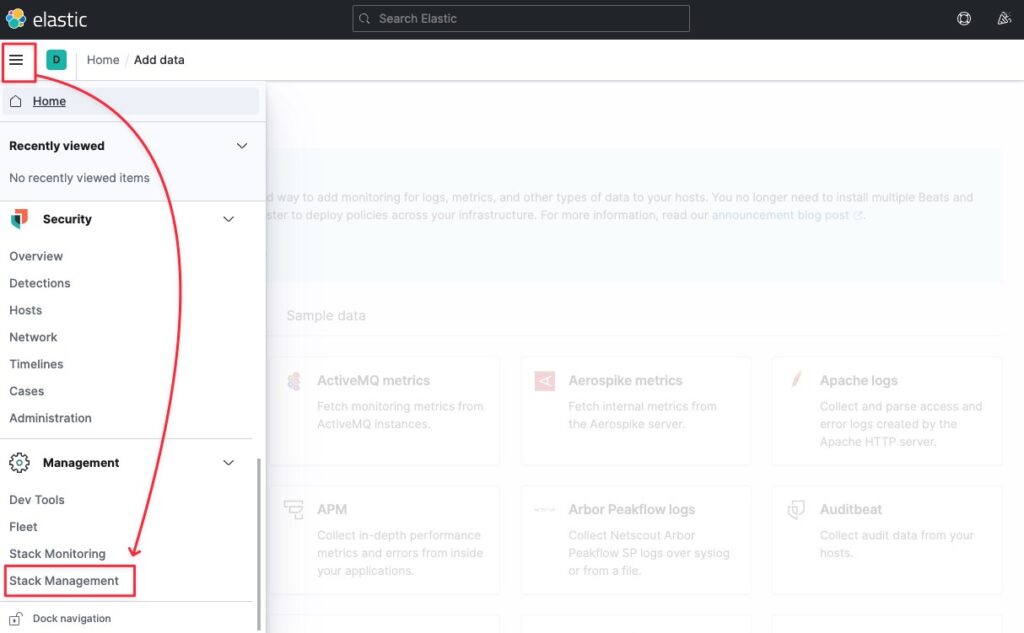Open Detections page
The height and width of the screenshot is (633, 1024).
pos(40,283)
